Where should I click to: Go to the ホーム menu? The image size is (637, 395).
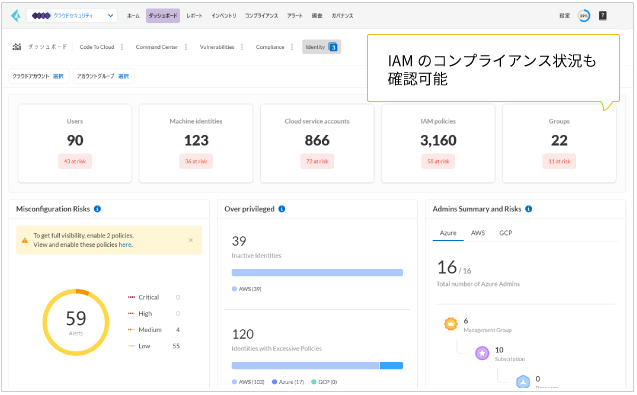tap(133, 15)
